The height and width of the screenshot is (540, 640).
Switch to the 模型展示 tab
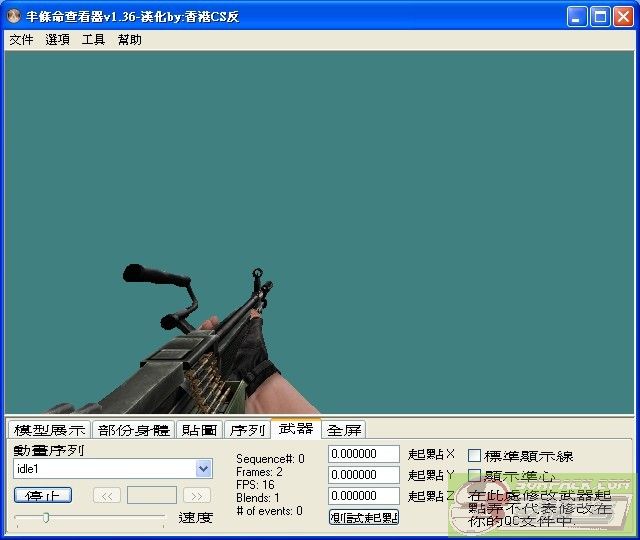[49, 430]
